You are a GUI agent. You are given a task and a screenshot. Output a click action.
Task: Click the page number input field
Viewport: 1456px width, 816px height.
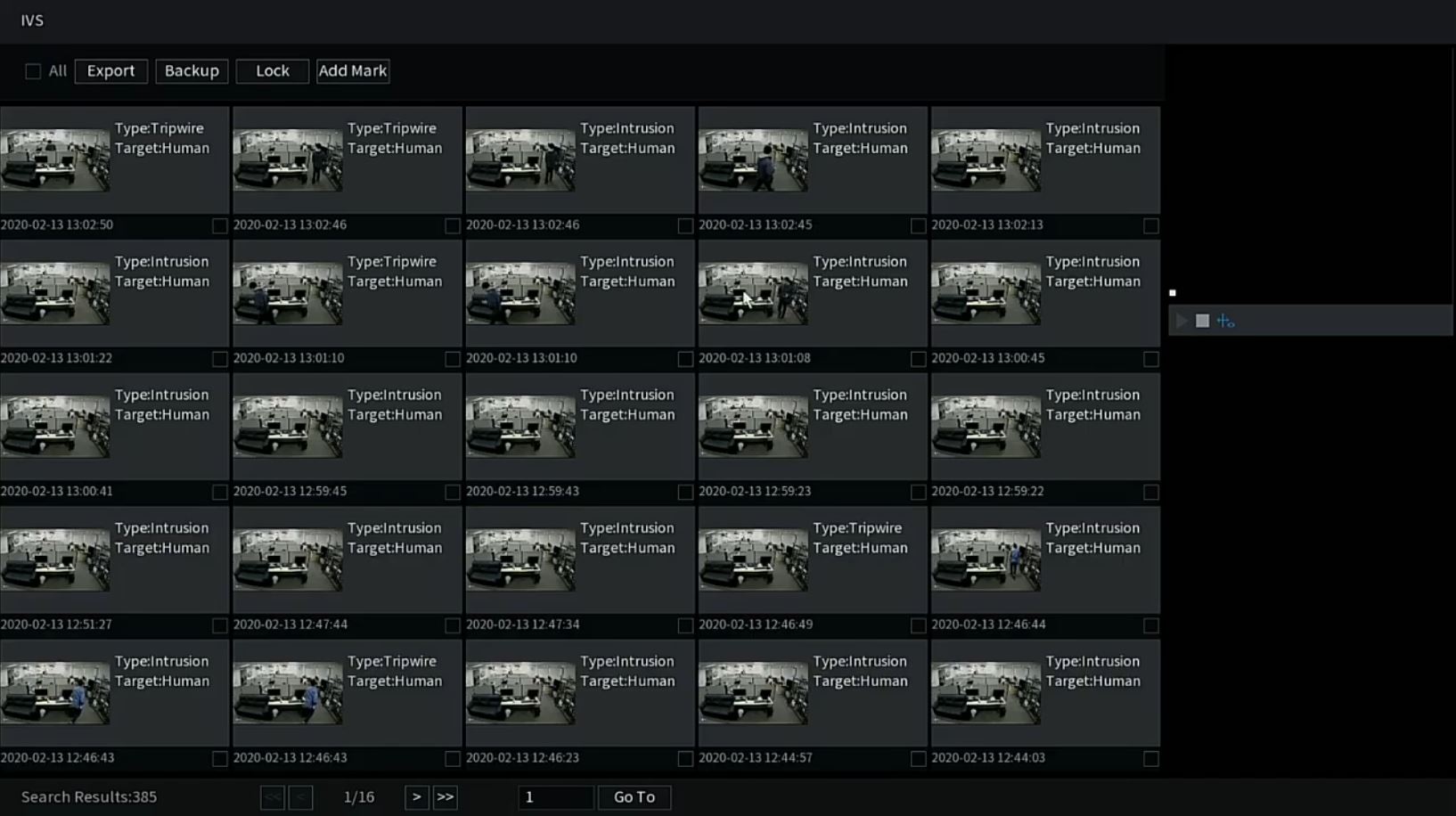coord(555,797)
